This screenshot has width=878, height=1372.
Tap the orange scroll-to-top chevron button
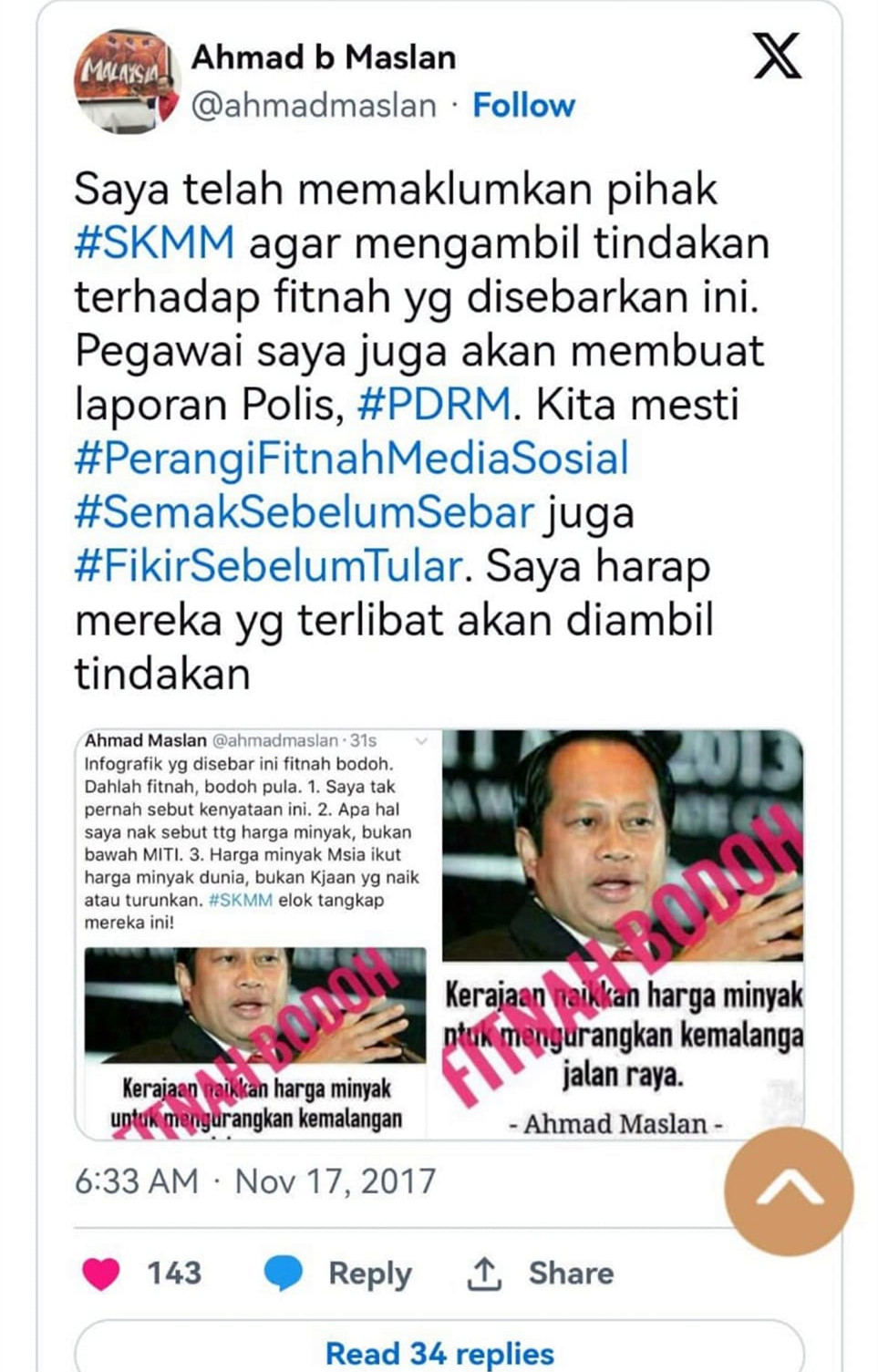point(789,1191)
